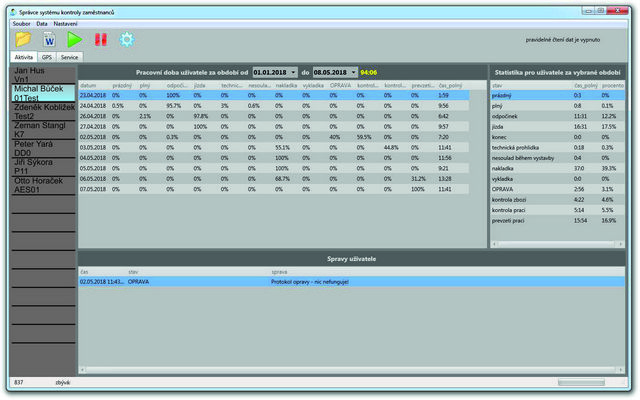The height and width of the screenshot is (400, 640).
Task: Expand the end date 08.05.2018 dropdown
Action: (353, 72)
